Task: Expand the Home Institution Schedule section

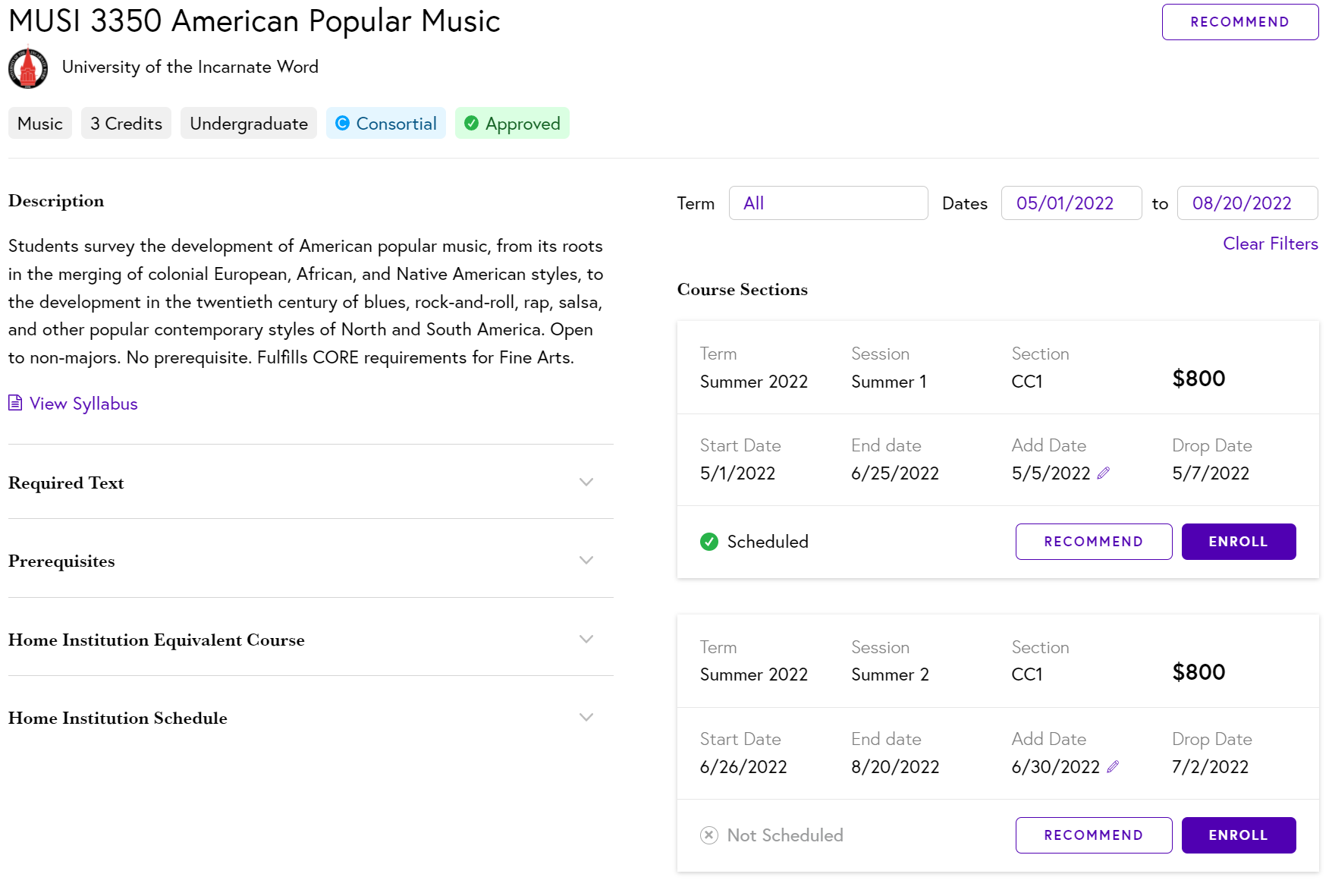Action: point(310,717)
